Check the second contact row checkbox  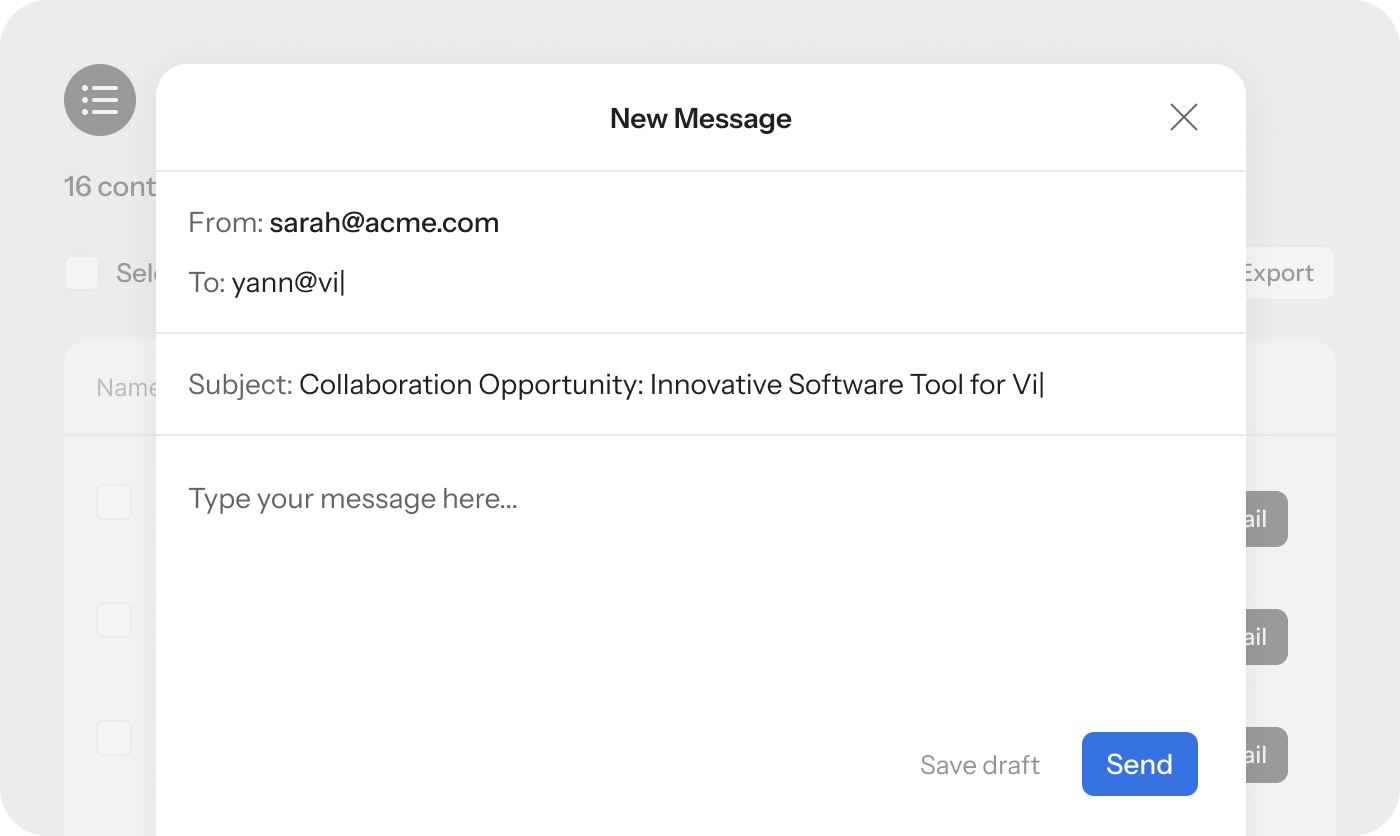[114, 620]
